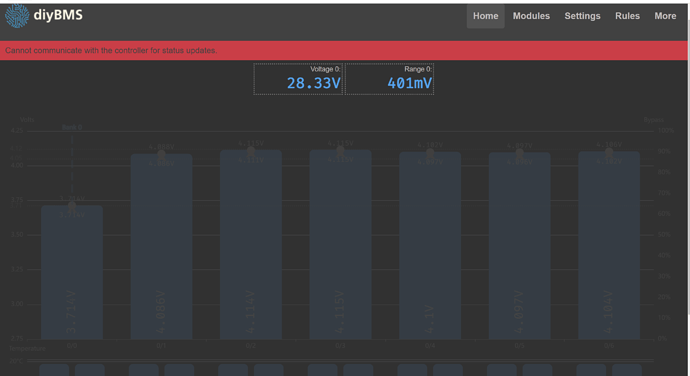The width and height of the screenshot is (690, 376).
Task: Click the 4.104V bar for cell 0/6
Action: (609, 245)
